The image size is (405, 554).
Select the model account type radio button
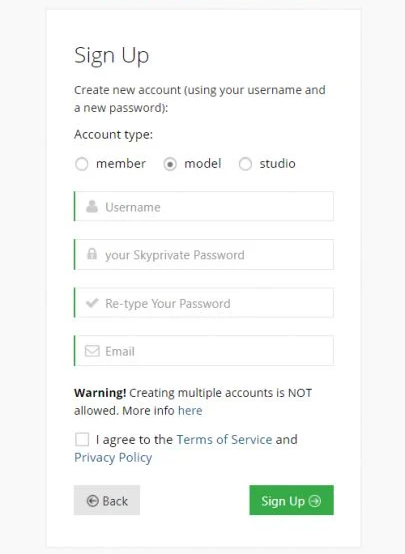[x=170, y=164]
